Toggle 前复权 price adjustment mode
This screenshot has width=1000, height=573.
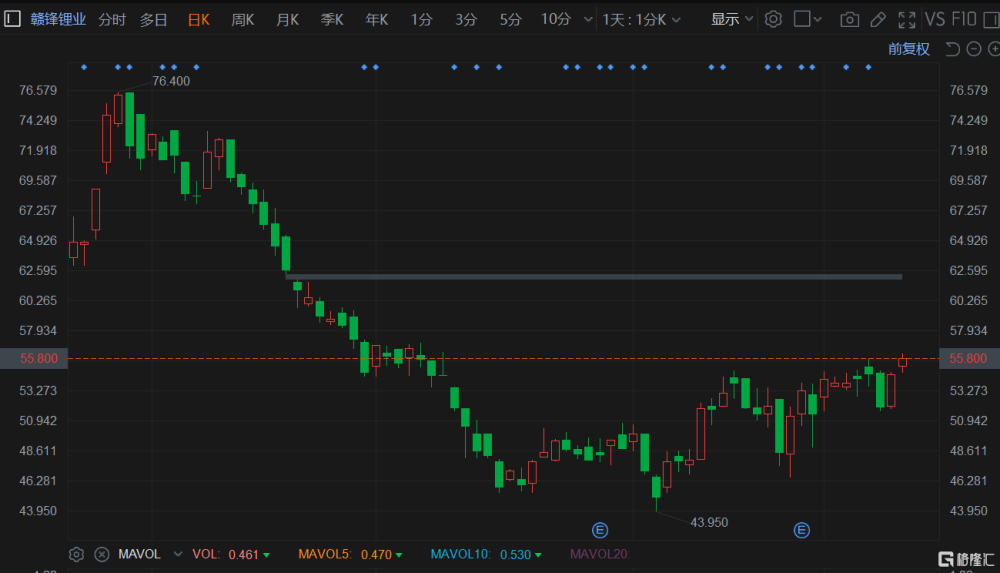908,49
